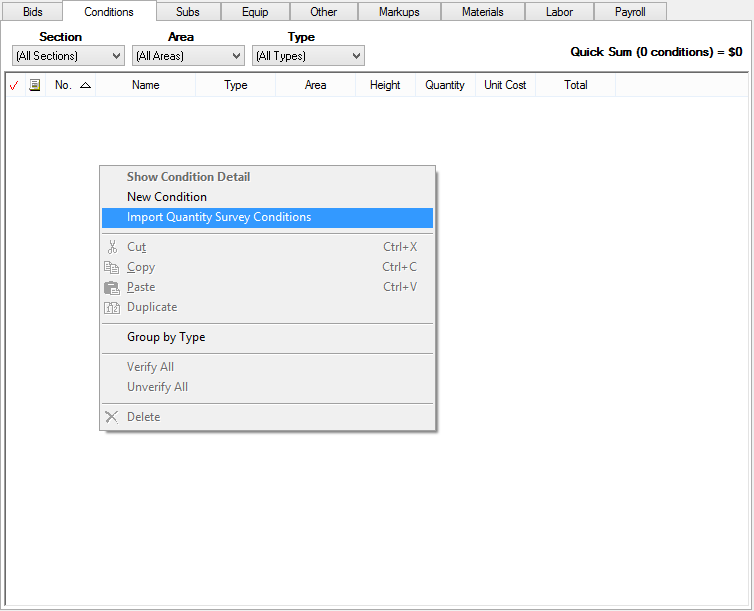Click Unverify All in the context menu

coord(267,387)
